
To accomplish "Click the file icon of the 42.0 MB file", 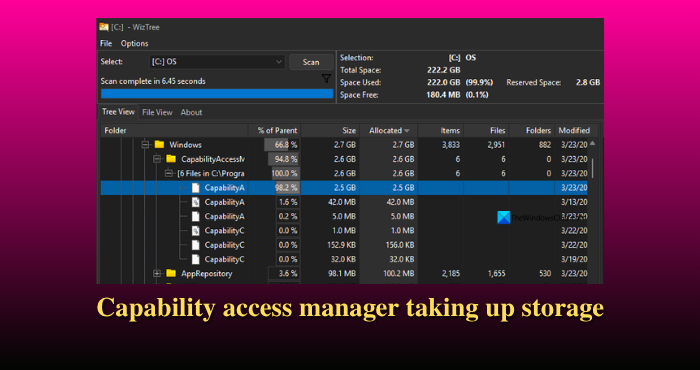I will point(196,202).
